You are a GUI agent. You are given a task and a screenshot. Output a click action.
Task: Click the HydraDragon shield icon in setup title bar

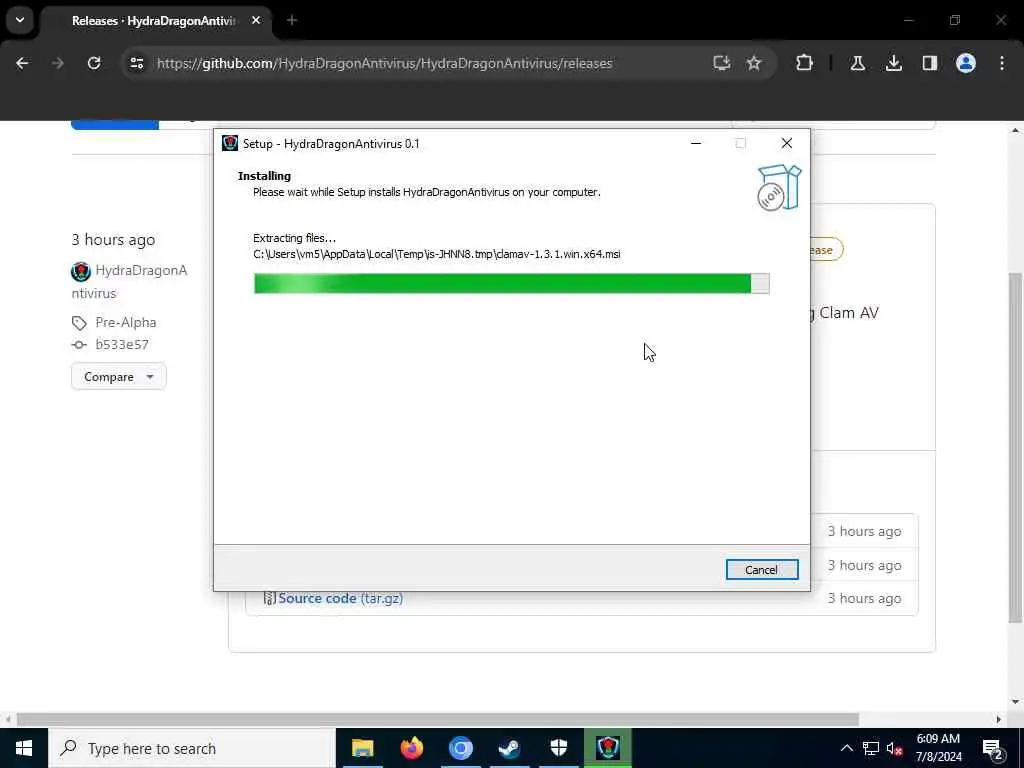(230, 143)
